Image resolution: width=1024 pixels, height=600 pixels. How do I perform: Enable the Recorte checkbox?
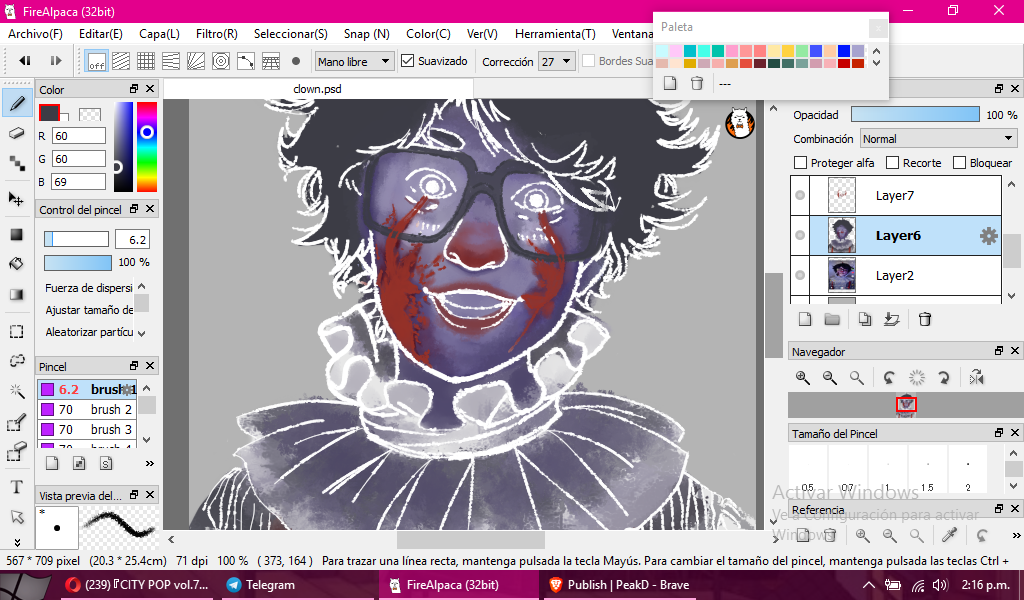[x=892, y=163]
